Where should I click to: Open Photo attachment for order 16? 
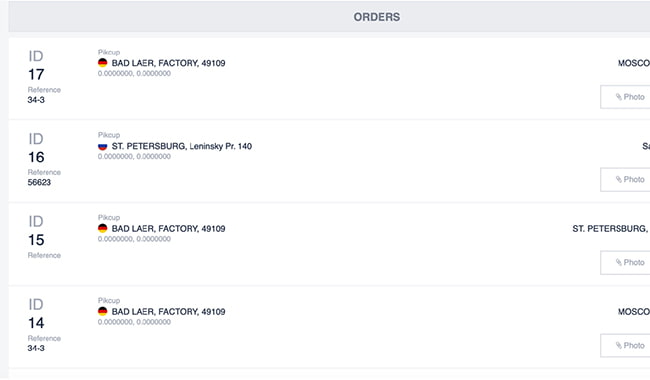pyautogui.click(x=625, y=179)
